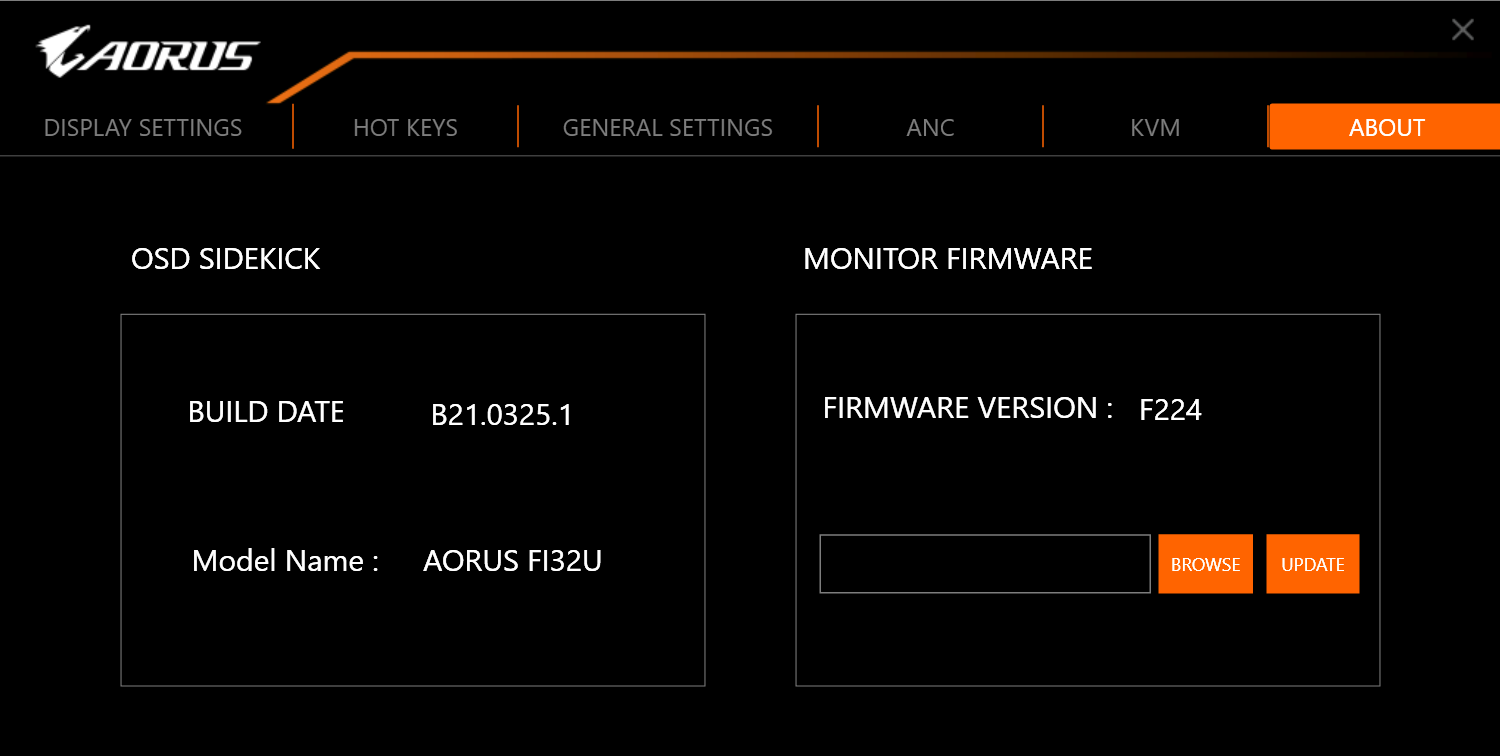Select the AORUS FI32U model text

pyautogui.click(x=512, y=561)
